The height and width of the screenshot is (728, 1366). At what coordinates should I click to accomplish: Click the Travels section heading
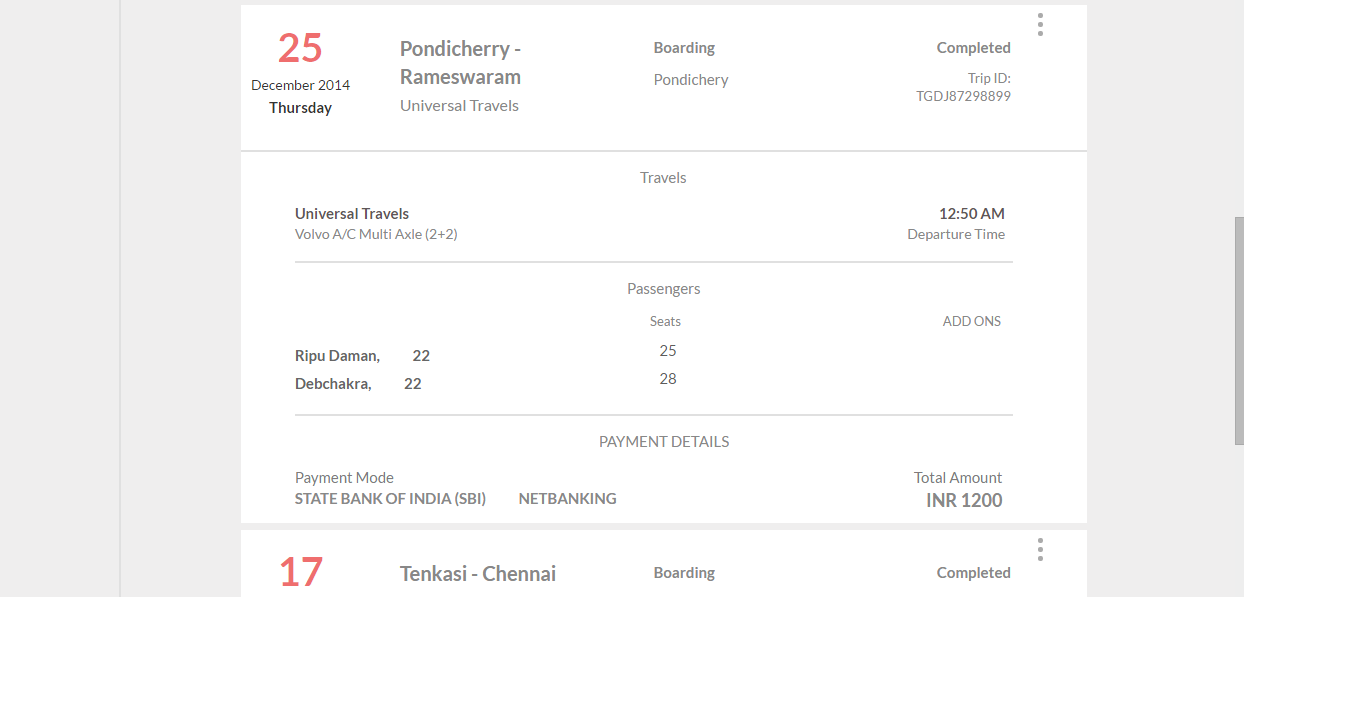pos(663,178)
